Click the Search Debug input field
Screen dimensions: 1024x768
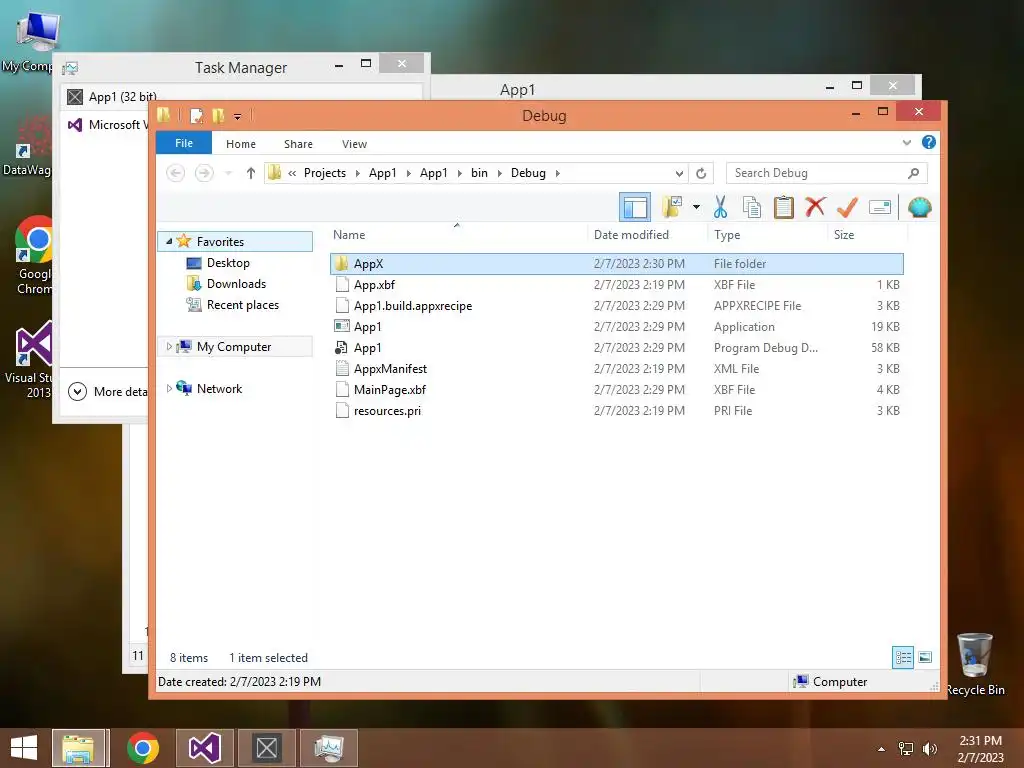(816, 173)
